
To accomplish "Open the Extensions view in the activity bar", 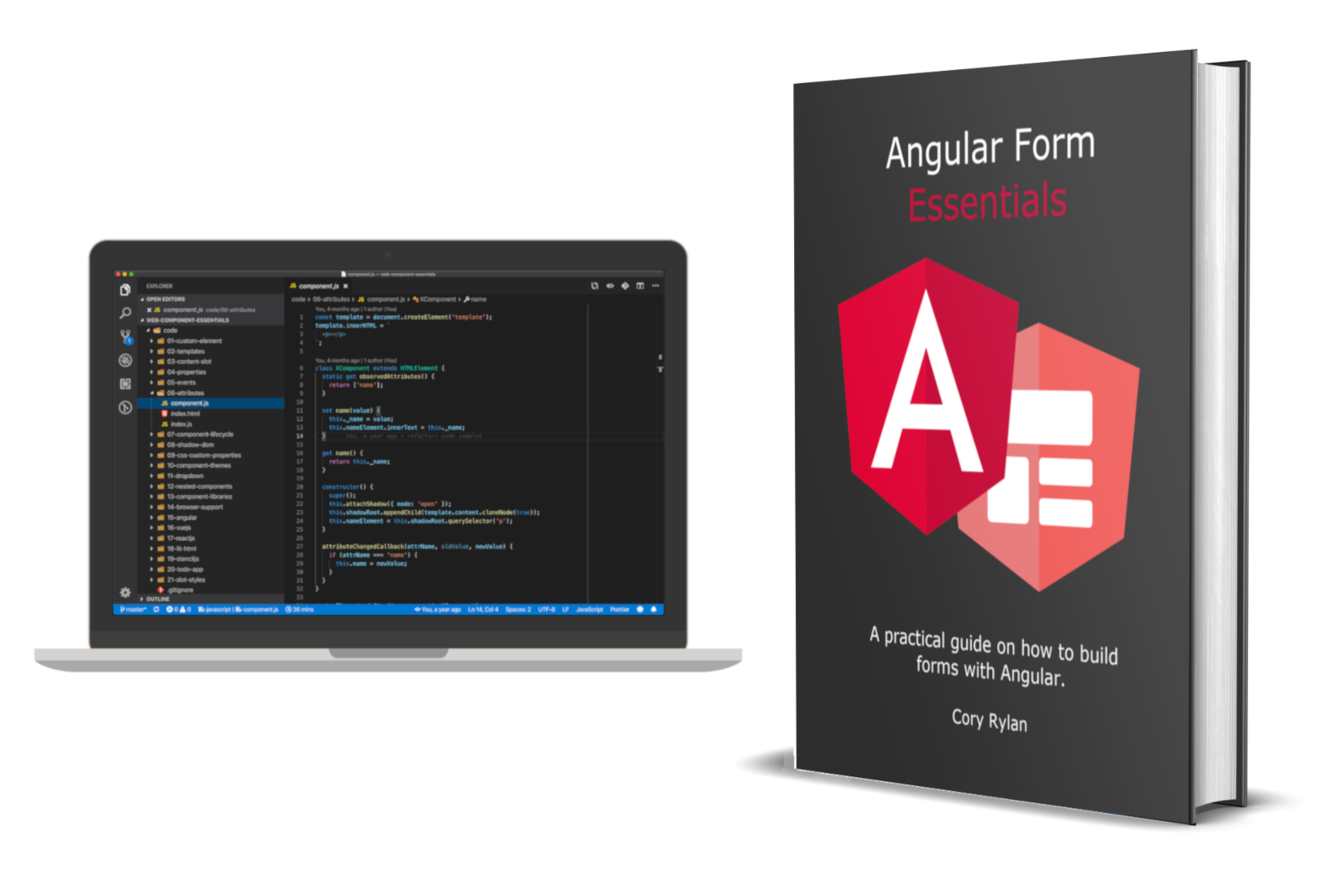I will (x=125, y=384).
